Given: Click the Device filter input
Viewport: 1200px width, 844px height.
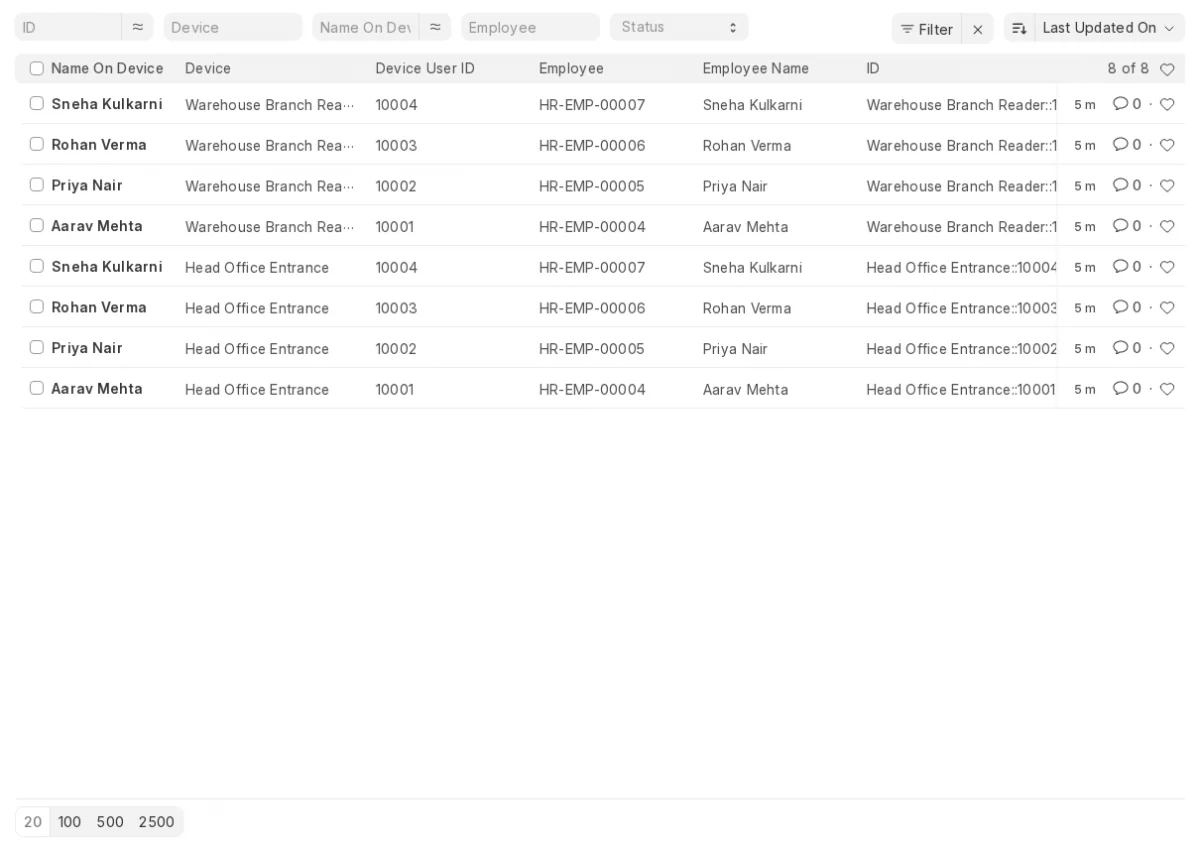Looking at the screenshot, I should pyautogui.click(x=233, y=27).
